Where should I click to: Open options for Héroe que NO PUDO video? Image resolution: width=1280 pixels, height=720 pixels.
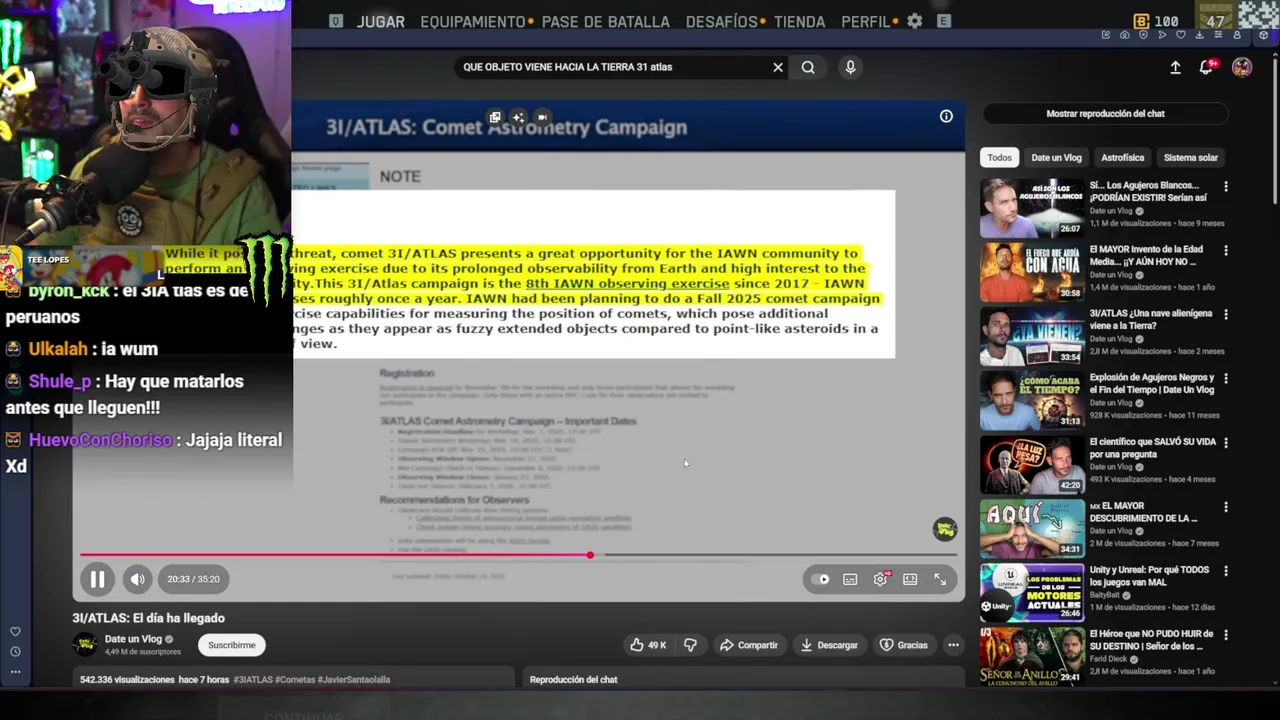pos(1226,635)
